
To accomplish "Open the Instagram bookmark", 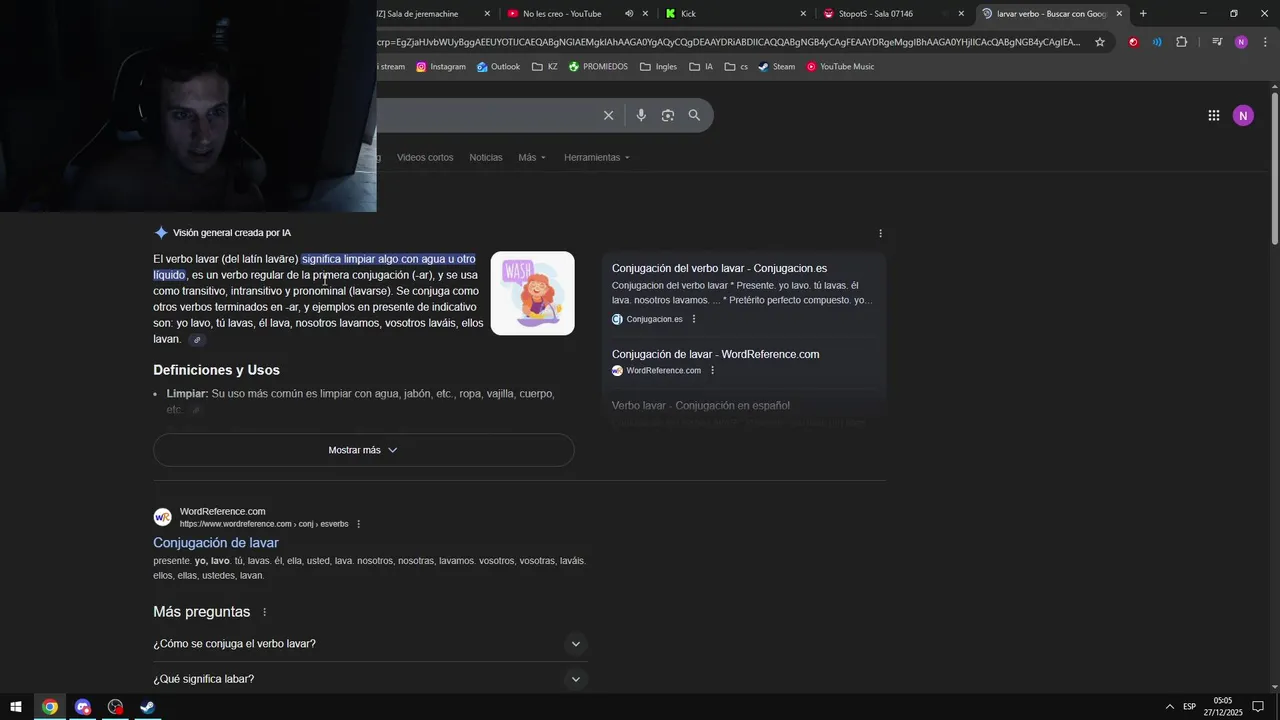I will [441, 67].
